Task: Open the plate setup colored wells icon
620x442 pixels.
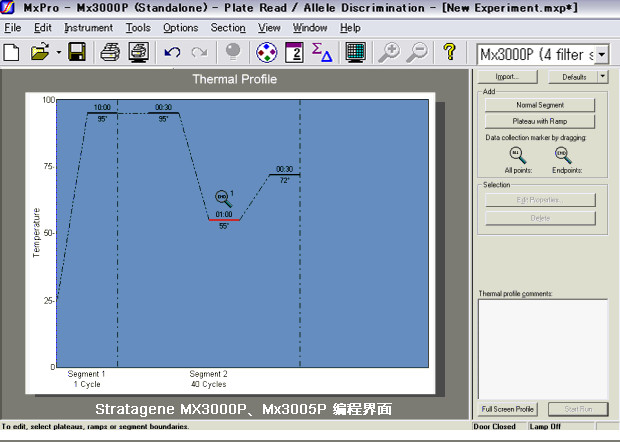Action: point(267,51)
